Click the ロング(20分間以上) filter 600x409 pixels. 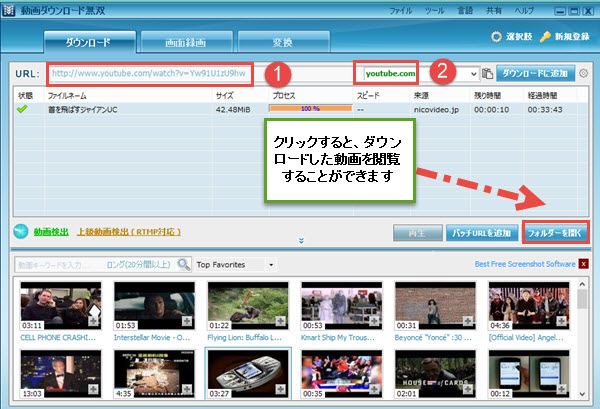click(x=138, y=265)
